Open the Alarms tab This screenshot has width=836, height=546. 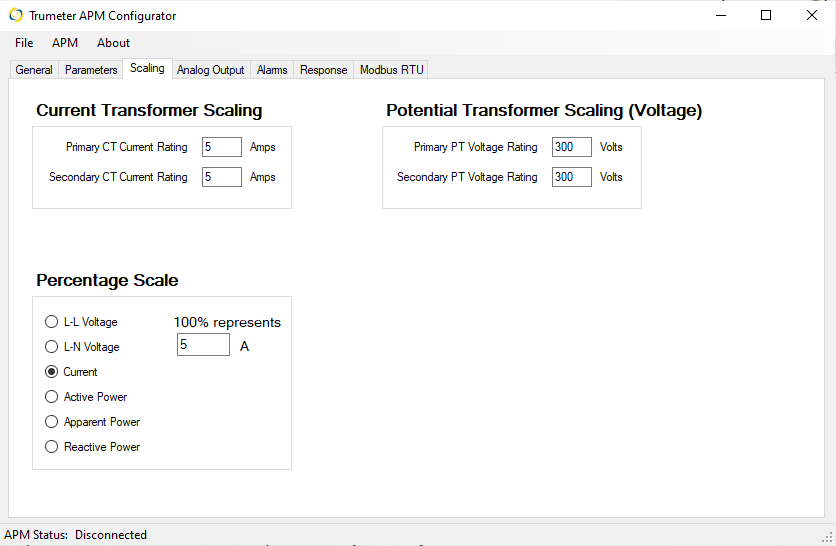pyautogui.click(x=272, y=70)
